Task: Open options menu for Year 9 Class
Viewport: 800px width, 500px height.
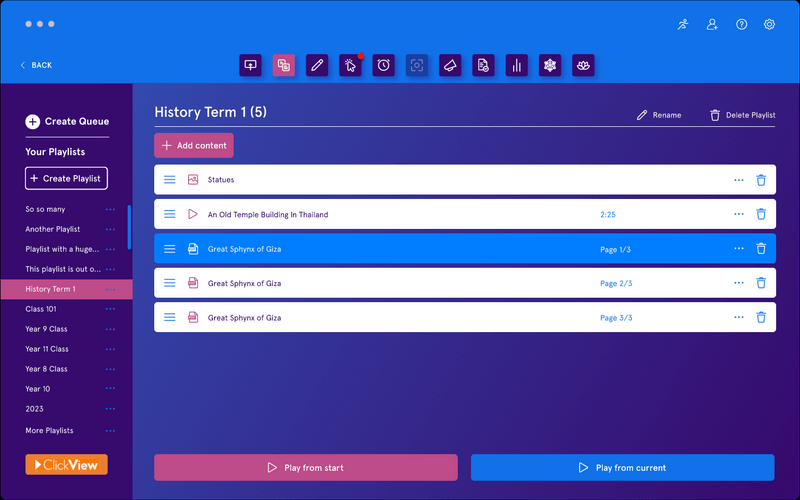Action: point(110,329)
